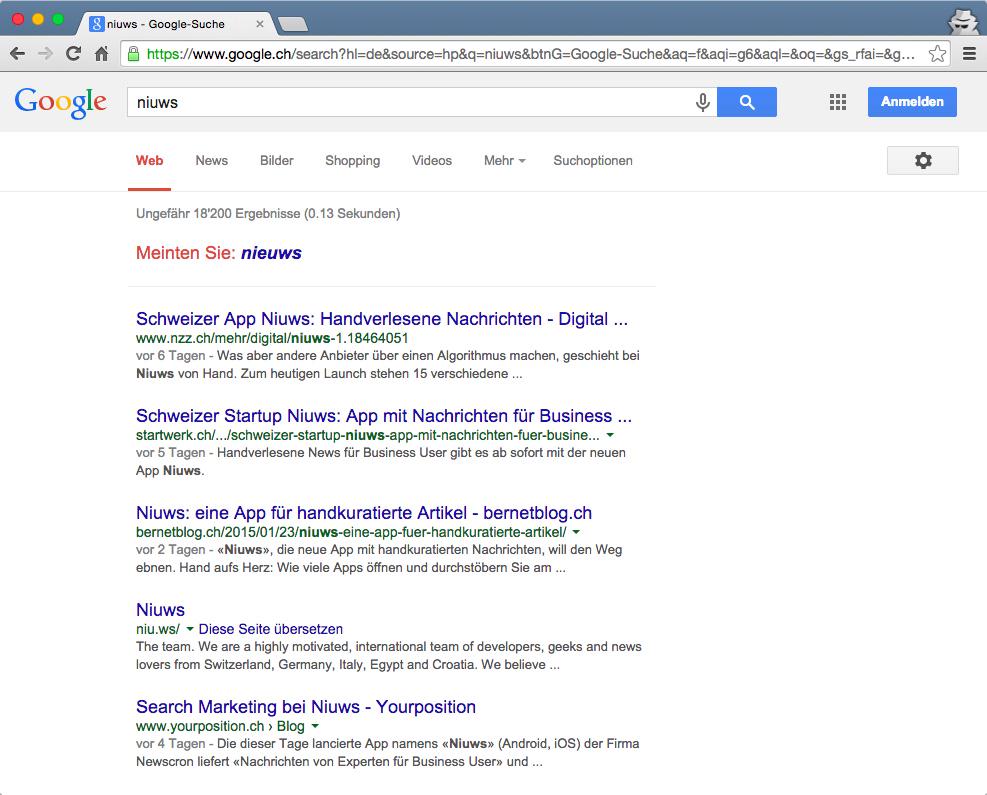987x795 pixels.
Task: Bookmark this page with the star icon
Action: (937, 54)
